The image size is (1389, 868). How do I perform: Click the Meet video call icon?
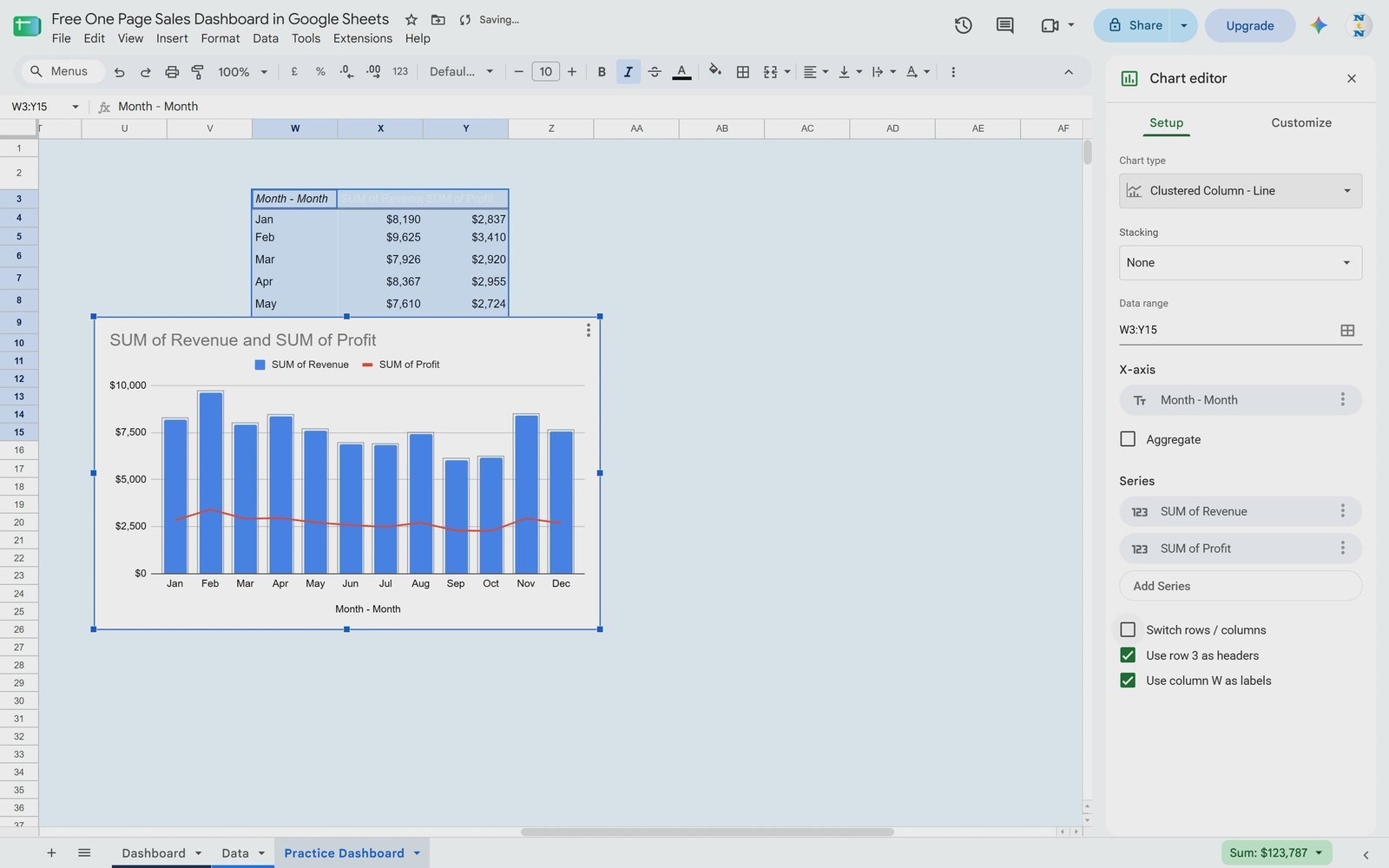1050,25
